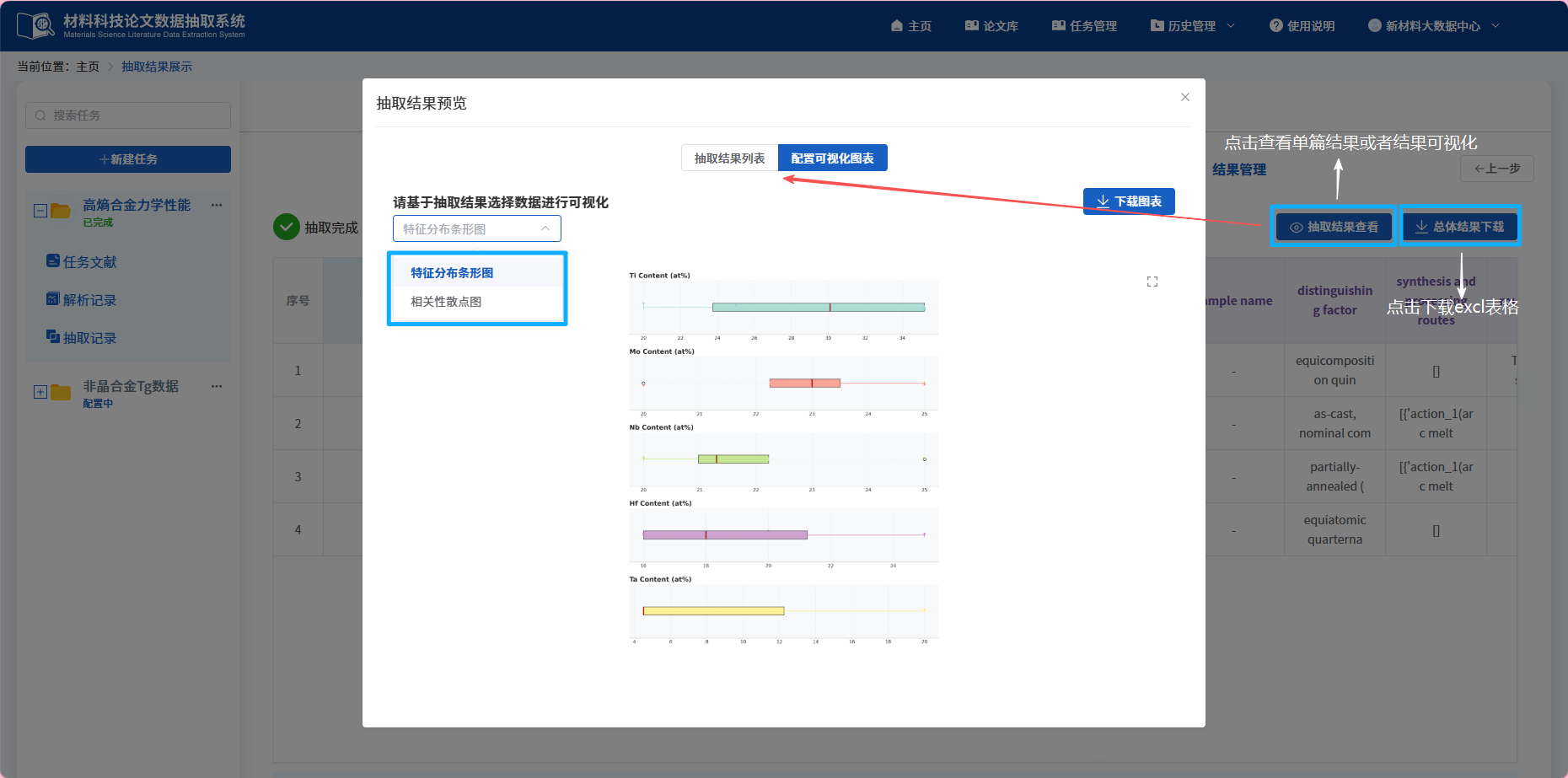
Task: Click the ... menu beside 高熵合金力学性能
Action: tap(217, 205)
